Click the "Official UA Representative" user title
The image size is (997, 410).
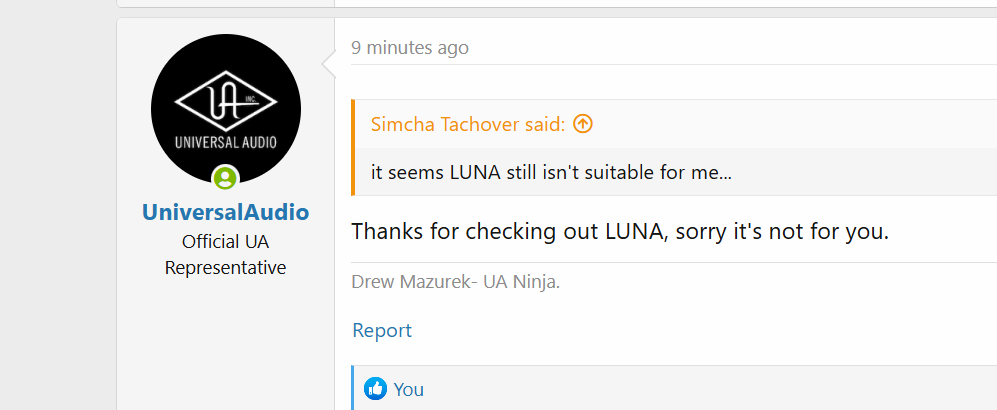click(x=225, y=255)
